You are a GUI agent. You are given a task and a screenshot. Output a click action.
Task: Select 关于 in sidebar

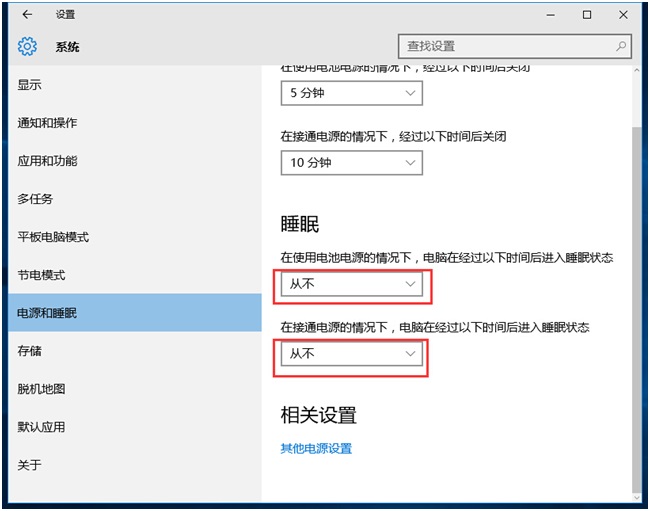[30, 465]
